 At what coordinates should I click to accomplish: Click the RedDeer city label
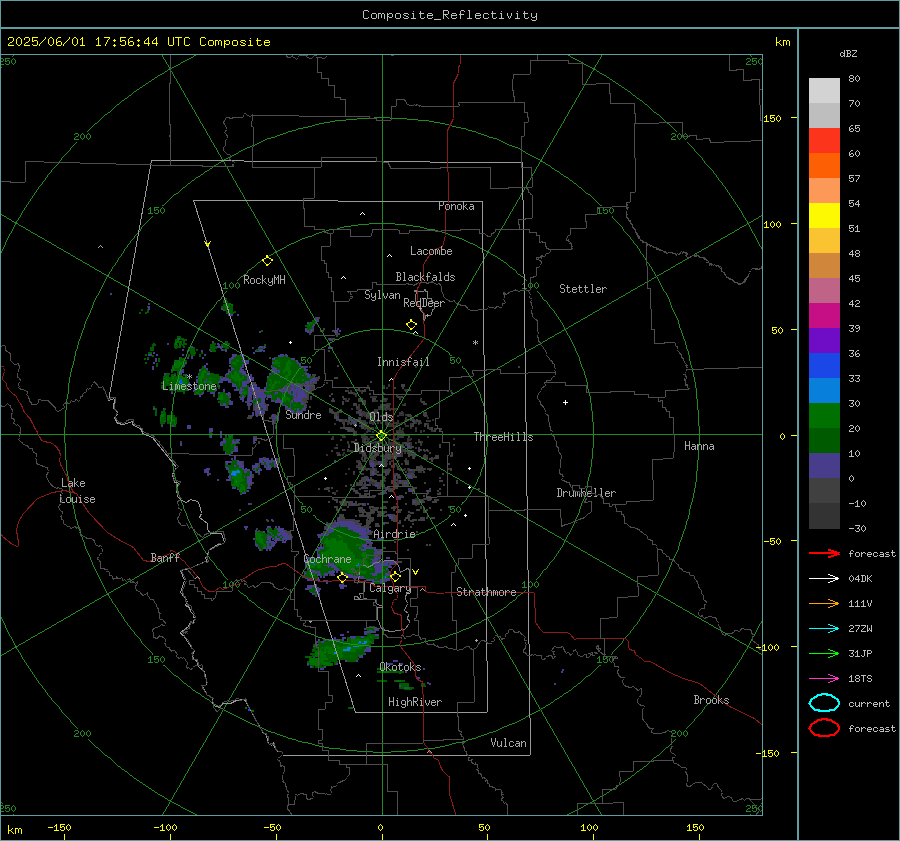click(424, 303)
